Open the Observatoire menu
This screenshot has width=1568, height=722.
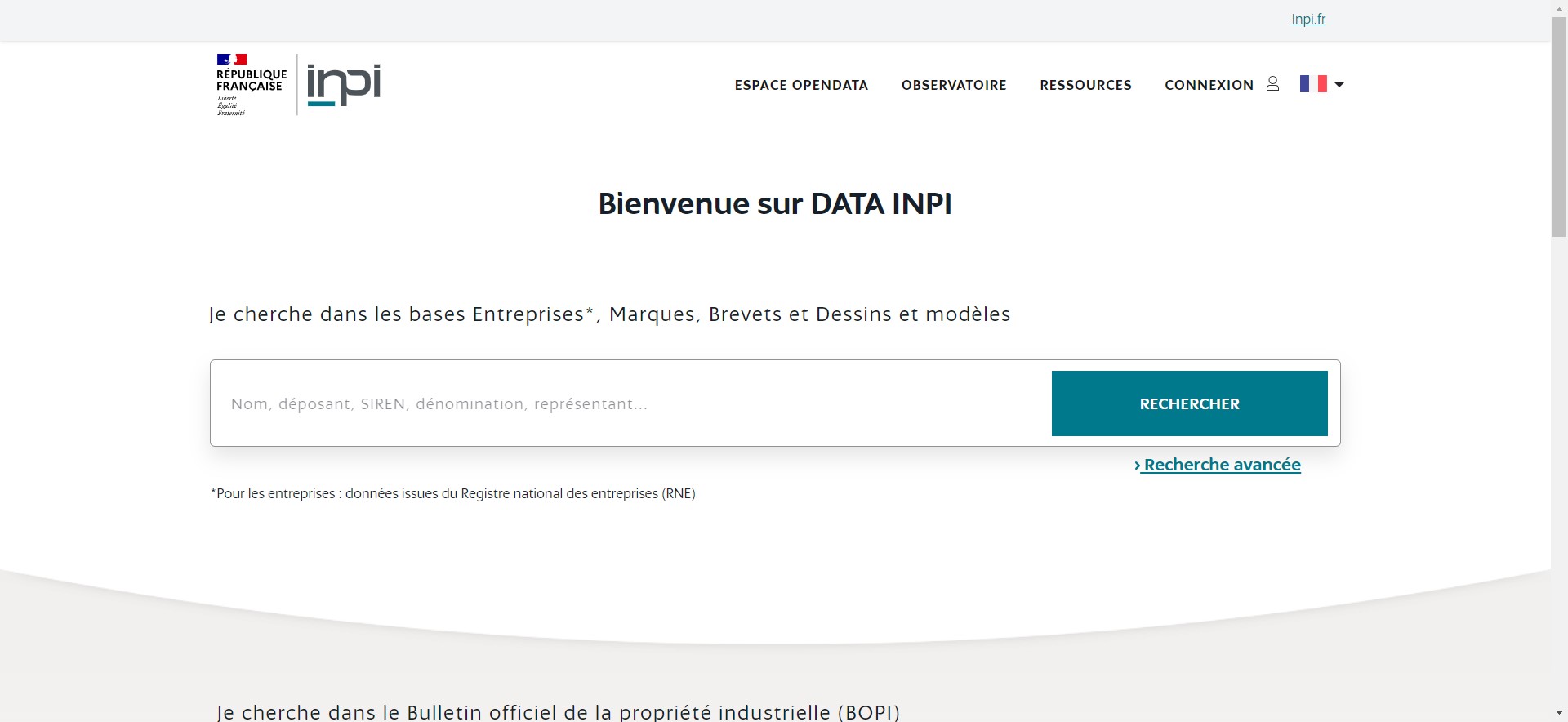[x=954, y=85]
